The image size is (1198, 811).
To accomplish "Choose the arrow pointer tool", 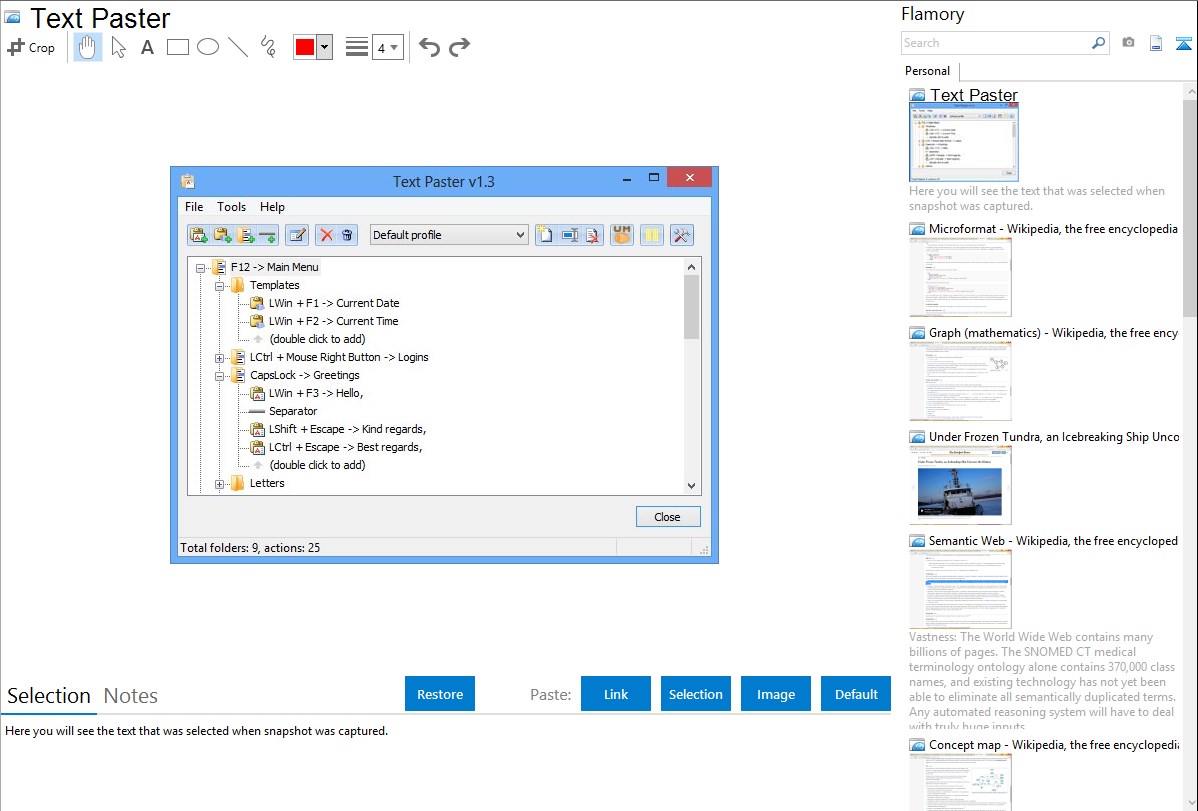I will coord(118,47).
